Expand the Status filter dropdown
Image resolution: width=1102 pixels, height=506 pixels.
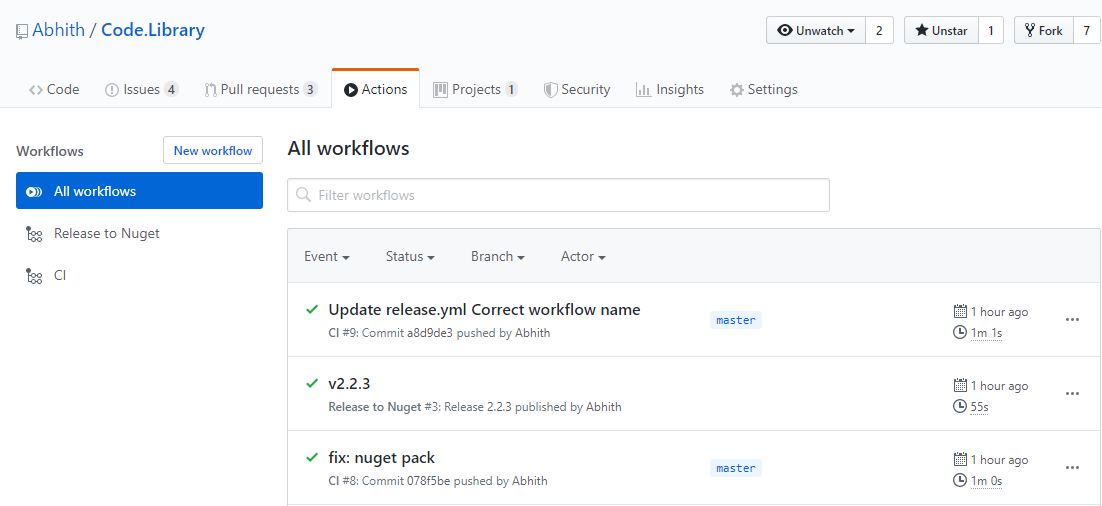pos(410,257)
